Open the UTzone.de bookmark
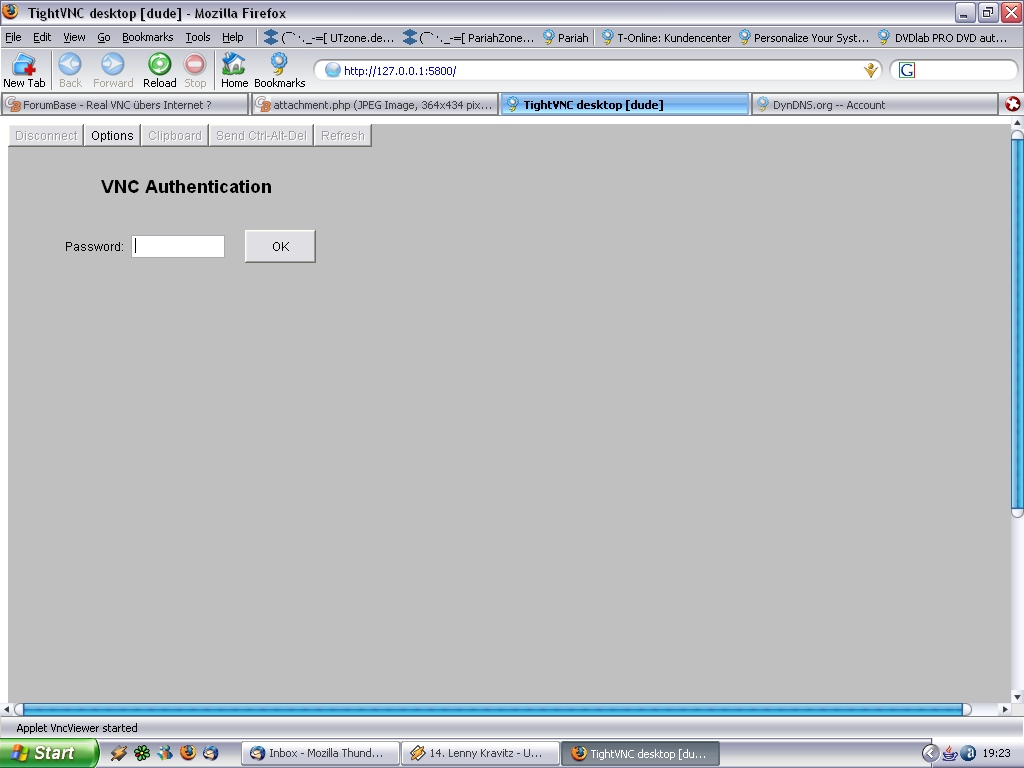This screenshot has height=768, width=1024. [x=329, y=38]
